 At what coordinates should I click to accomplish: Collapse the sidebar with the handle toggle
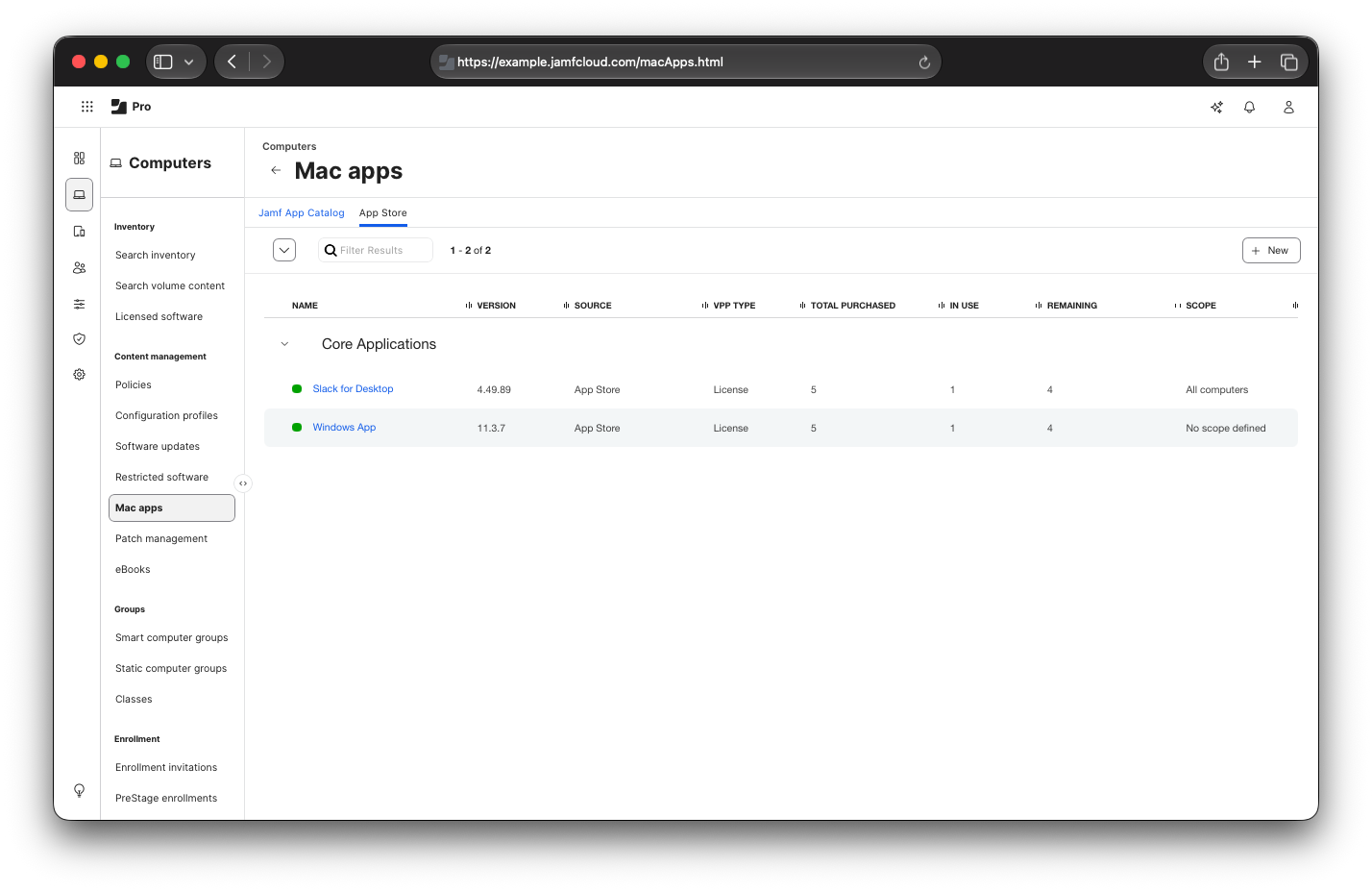(243, 483)
